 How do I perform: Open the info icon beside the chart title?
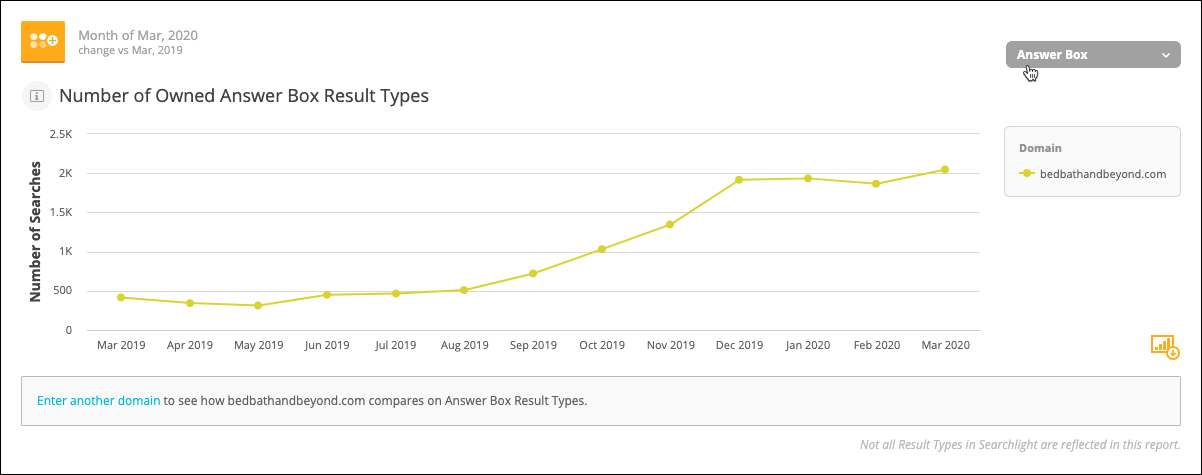tap(37, 96)
